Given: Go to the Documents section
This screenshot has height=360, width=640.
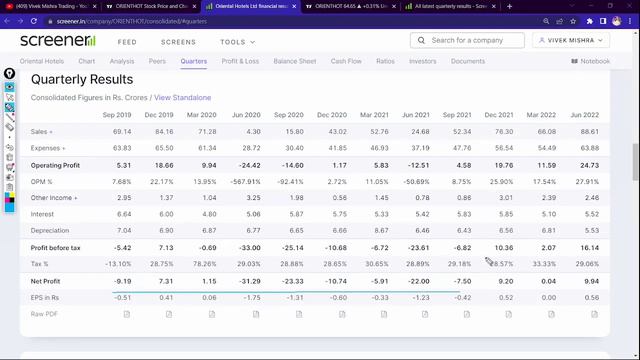Looking at the screenshot, I should click(468, 61).
